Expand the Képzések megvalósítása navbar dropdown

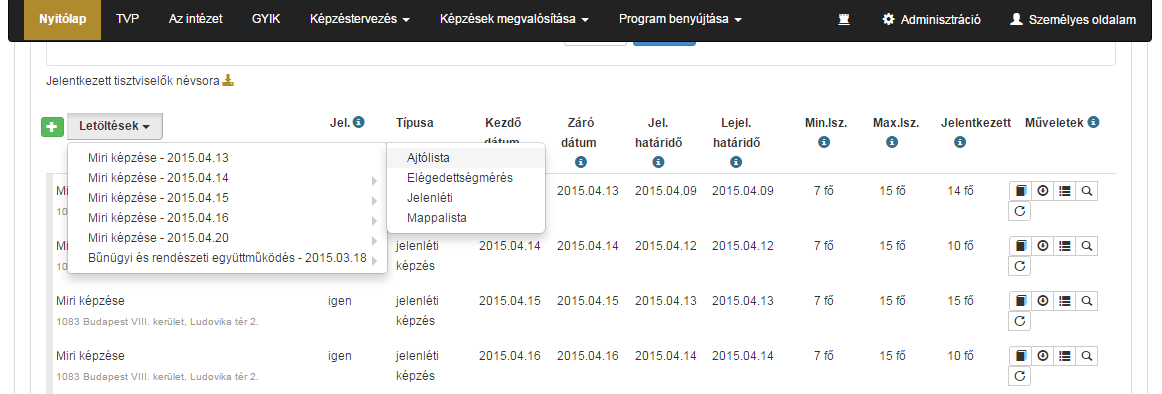pyautogui.click(x=514, y=20)
